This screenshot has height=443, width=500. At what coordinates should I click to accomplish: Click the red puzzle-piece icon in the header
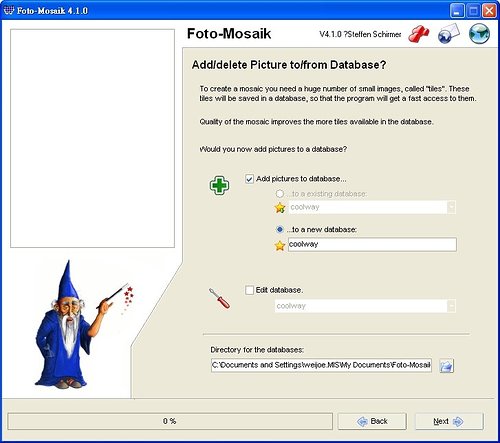tap(419, 34)
